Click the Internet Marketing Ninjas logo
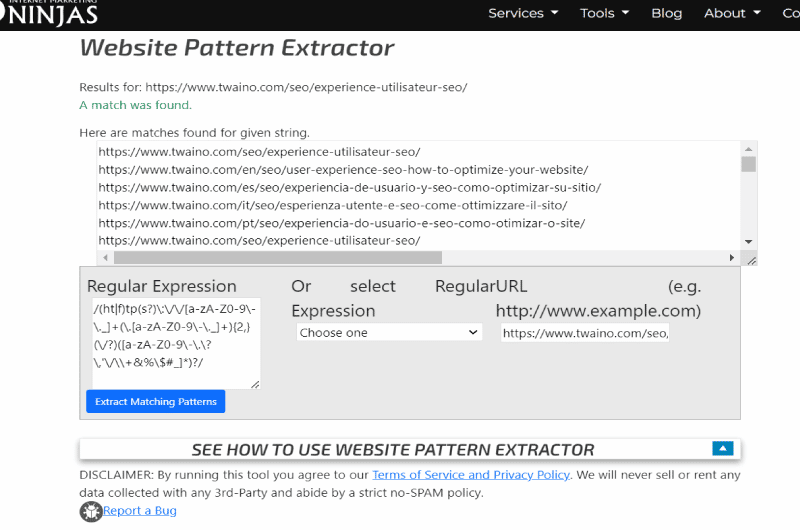The height and width of the screenshot is (530, 800). [49, 13]
